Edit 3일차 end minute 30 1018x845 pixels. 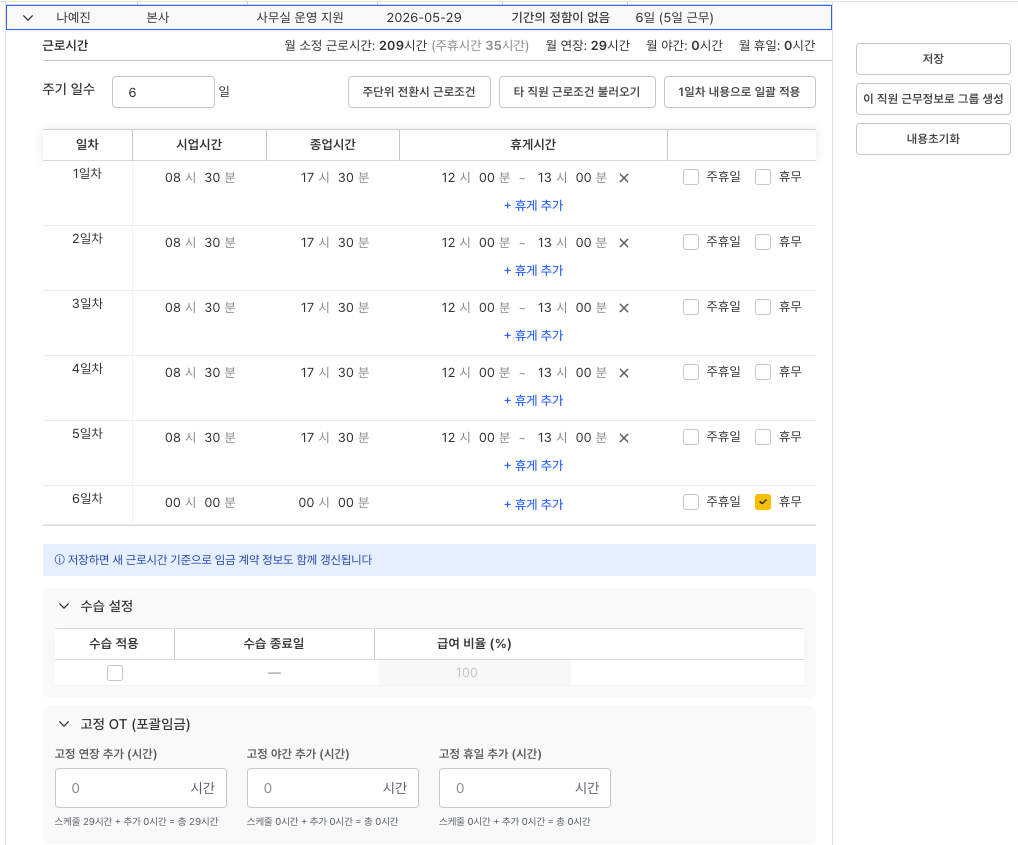(345, 308)
